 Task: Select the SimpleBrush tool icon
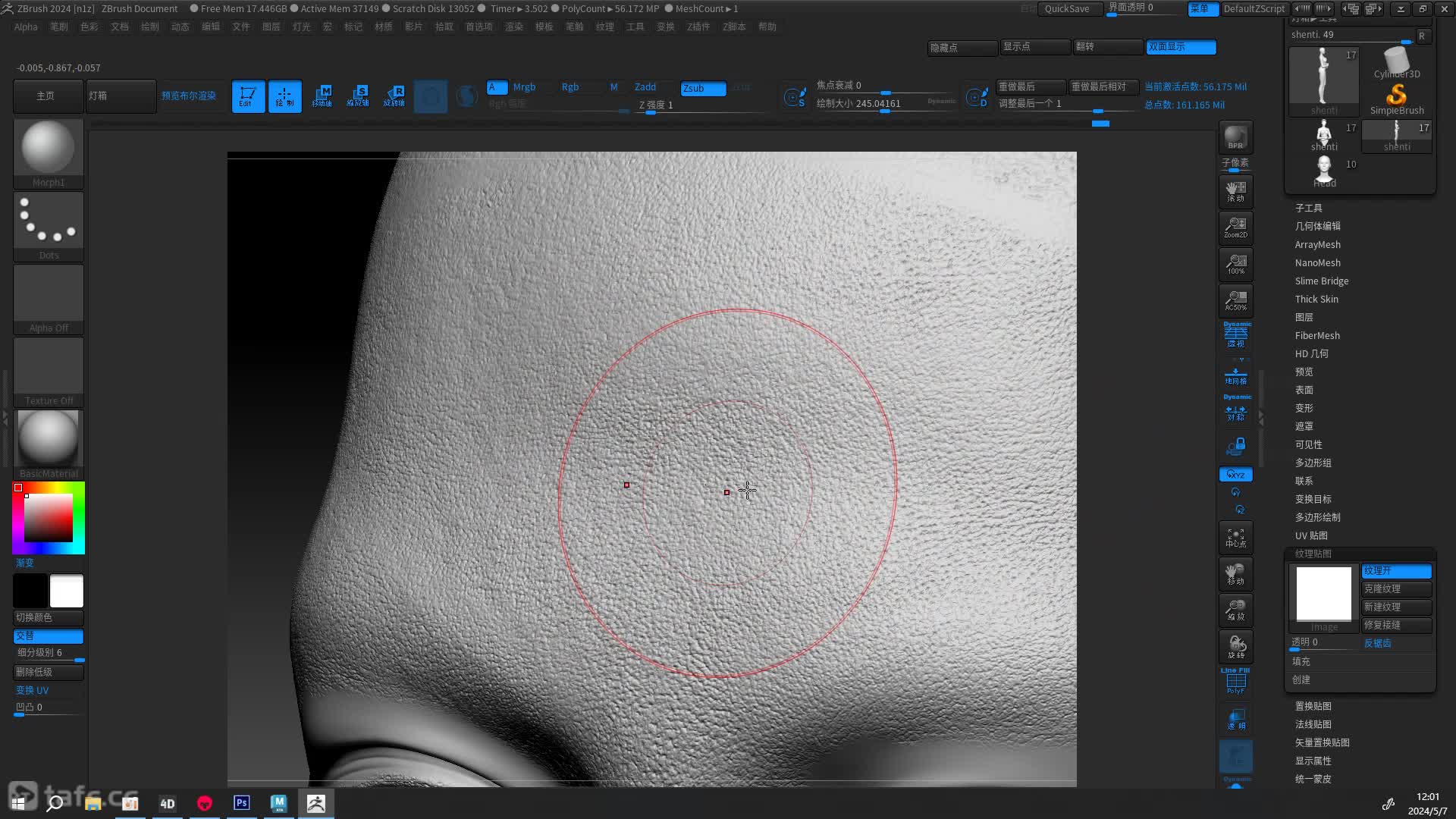pos(1396,99)
